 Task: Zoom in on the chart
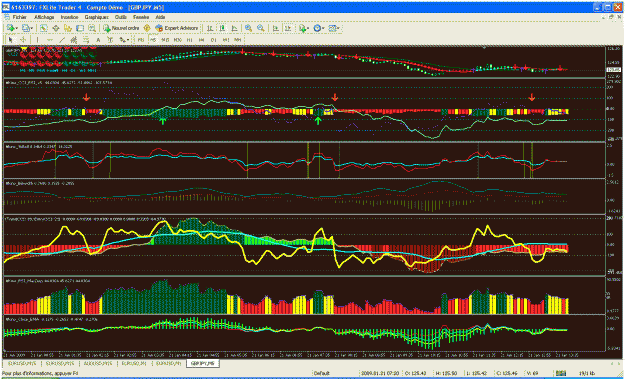coord(248,28)
